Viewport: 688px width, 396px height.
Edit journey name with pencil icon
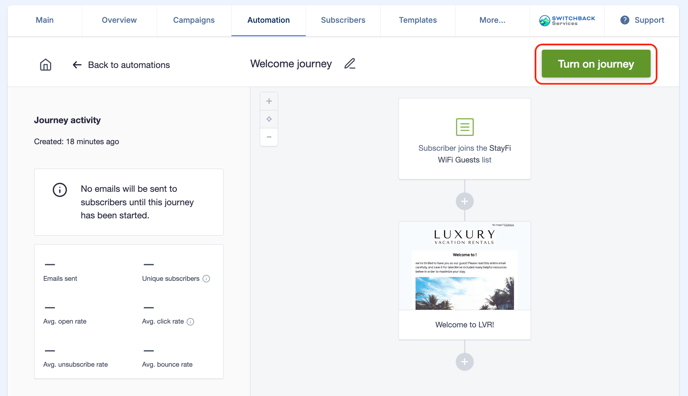tap(350, 64)
